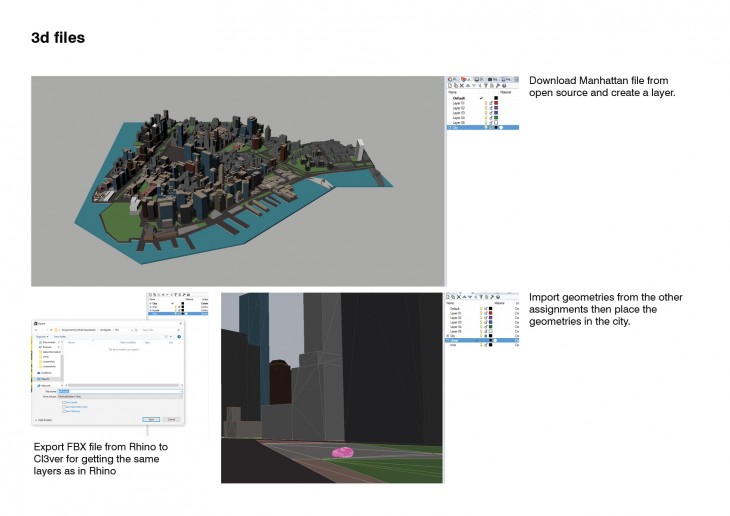Open the Save as type dropdown
The height and width of the screenshot is (516, 730).
click(120, 397)
